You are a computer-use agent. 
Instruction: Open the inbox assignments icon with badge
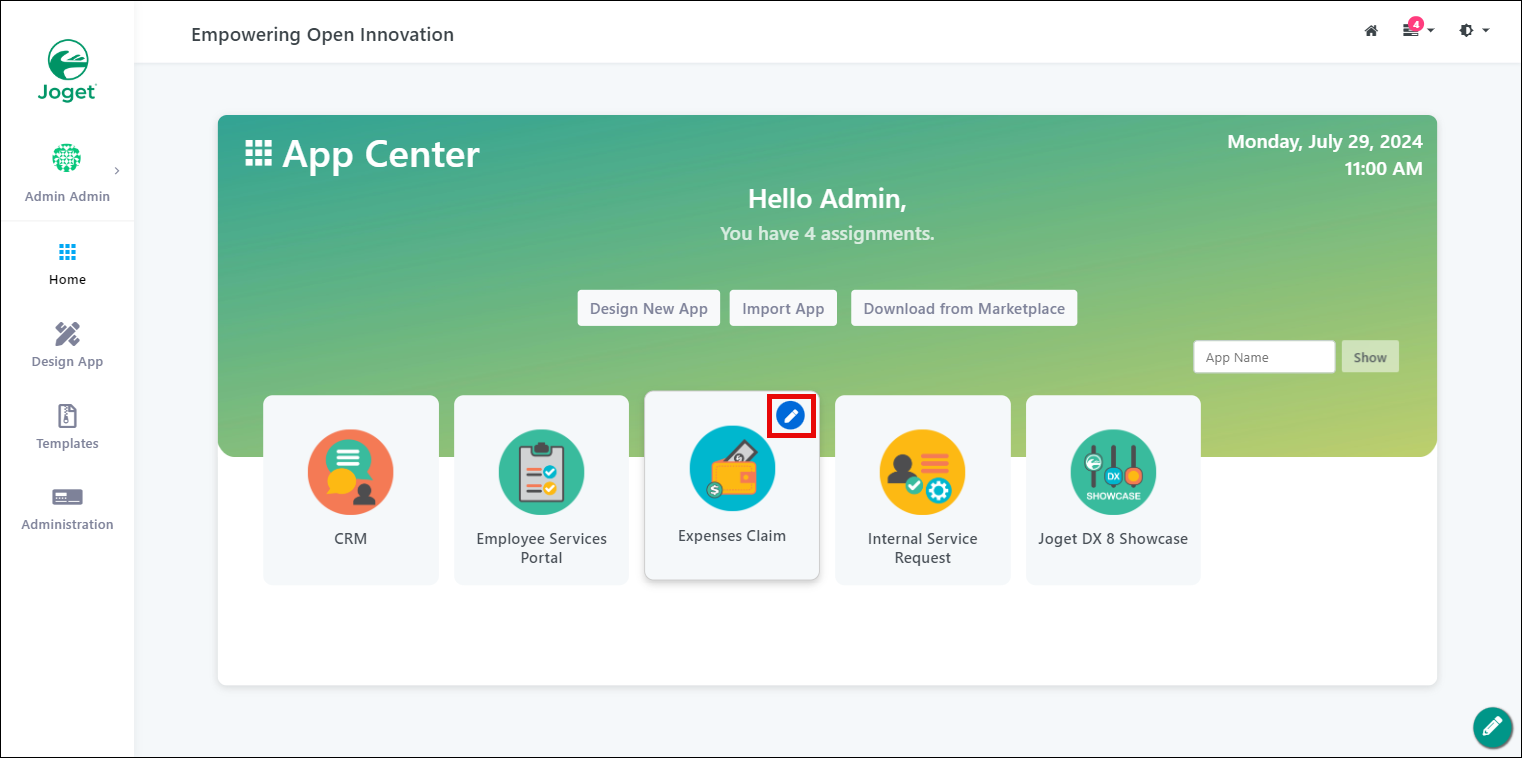coord(1417,29)
